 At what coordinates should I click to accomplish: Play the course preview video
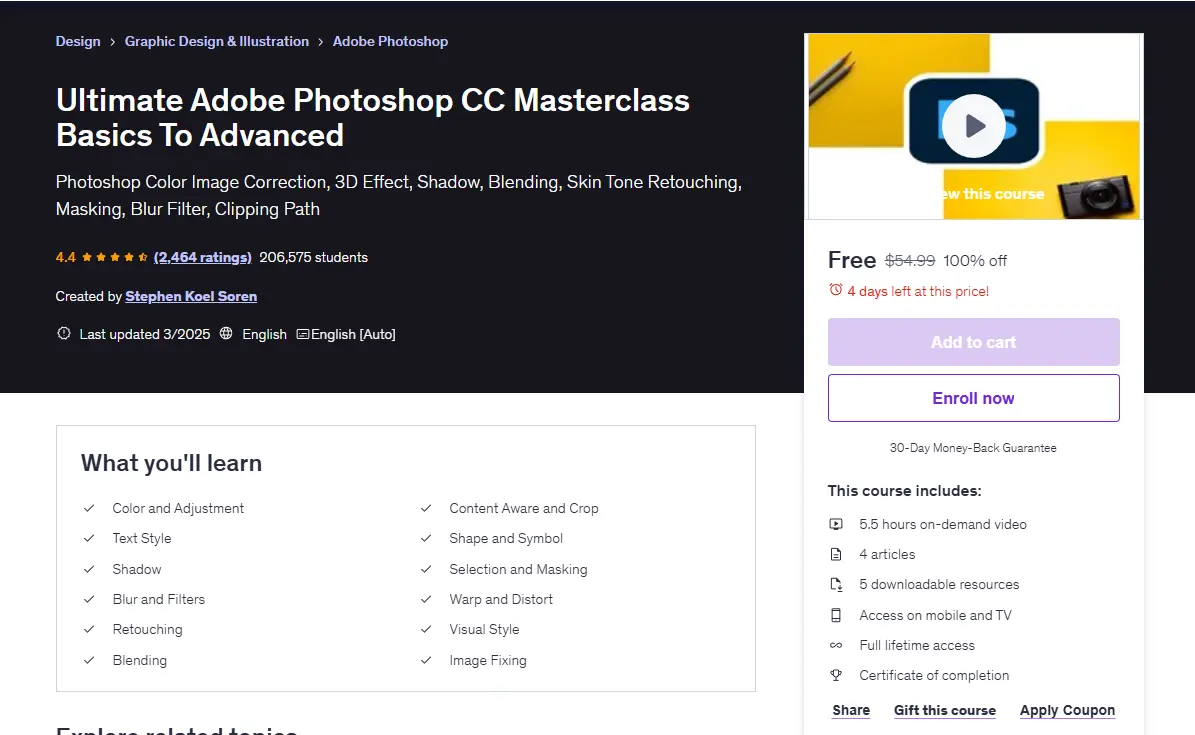click(x=973, y=126)
